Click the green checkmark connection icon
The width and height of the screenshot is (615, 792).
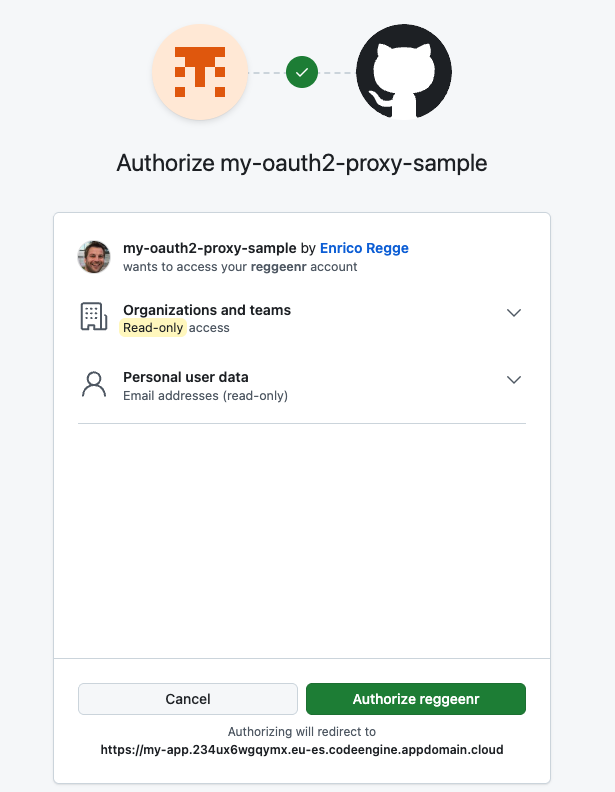click(x=302, y=72)
